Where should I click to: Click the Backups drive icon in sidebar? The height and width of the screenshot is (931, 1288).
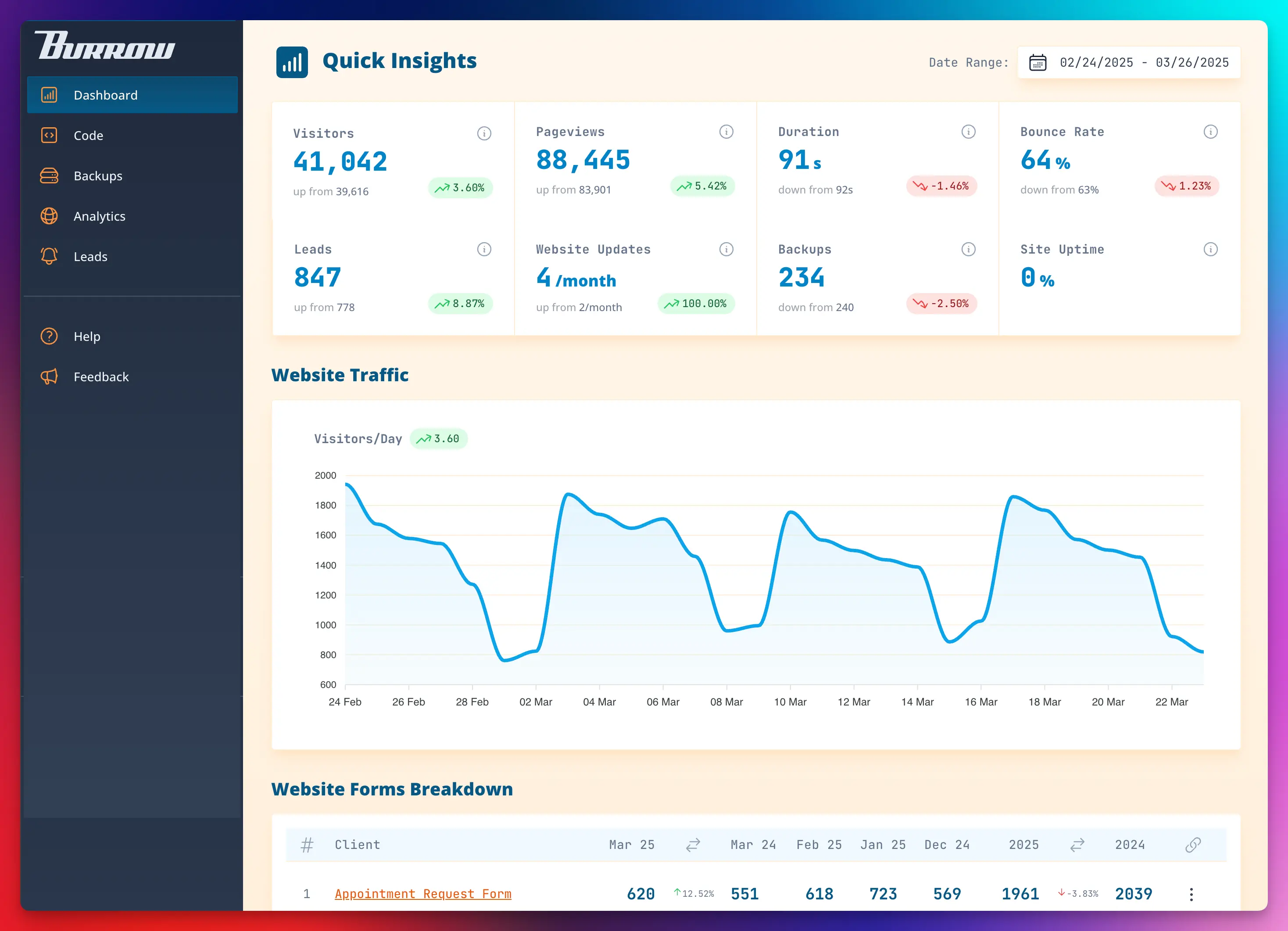coord(50,175)
